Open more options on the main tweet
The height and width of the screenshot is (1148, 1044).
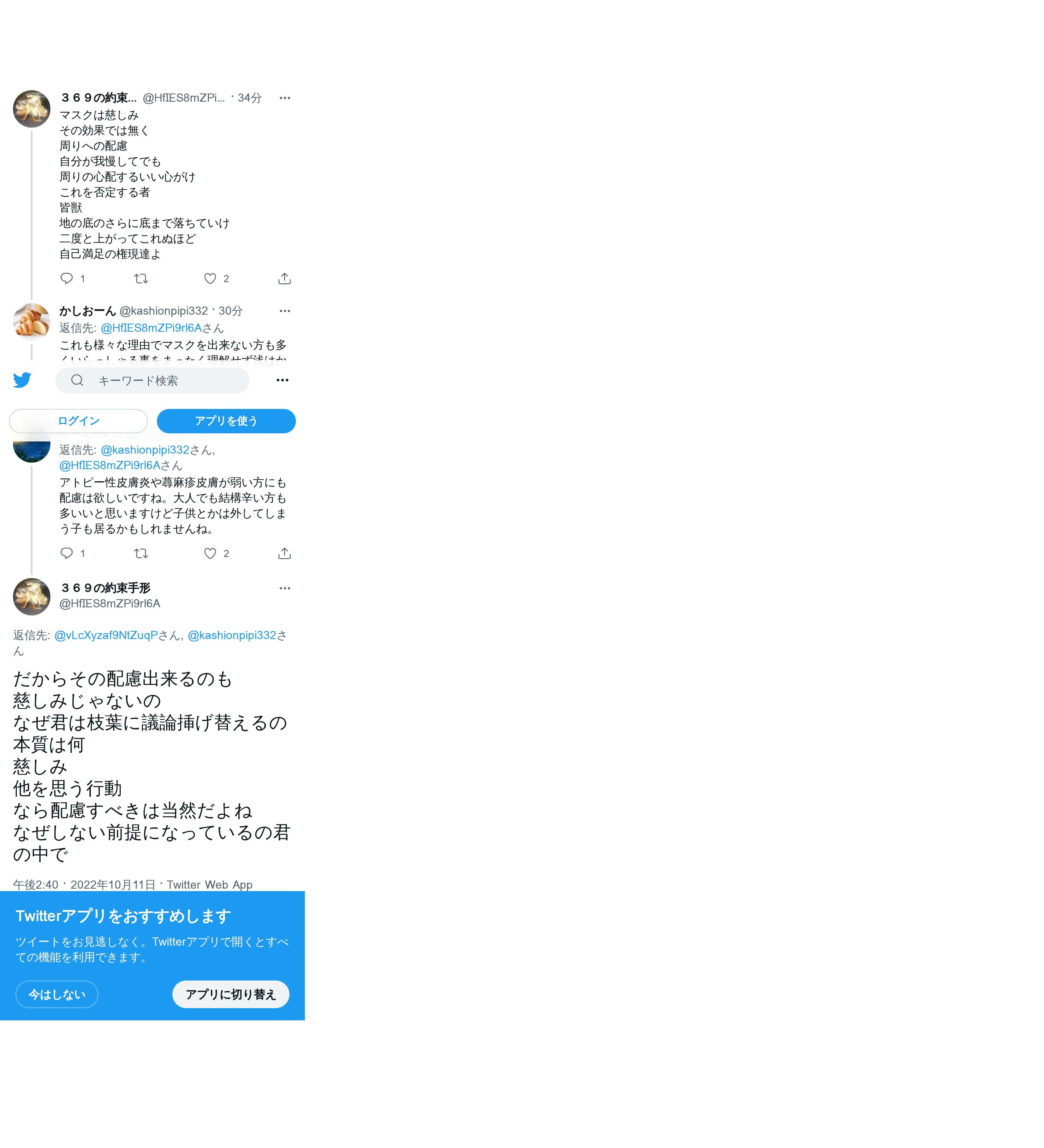pyautogui.click(x=285, y=588)
